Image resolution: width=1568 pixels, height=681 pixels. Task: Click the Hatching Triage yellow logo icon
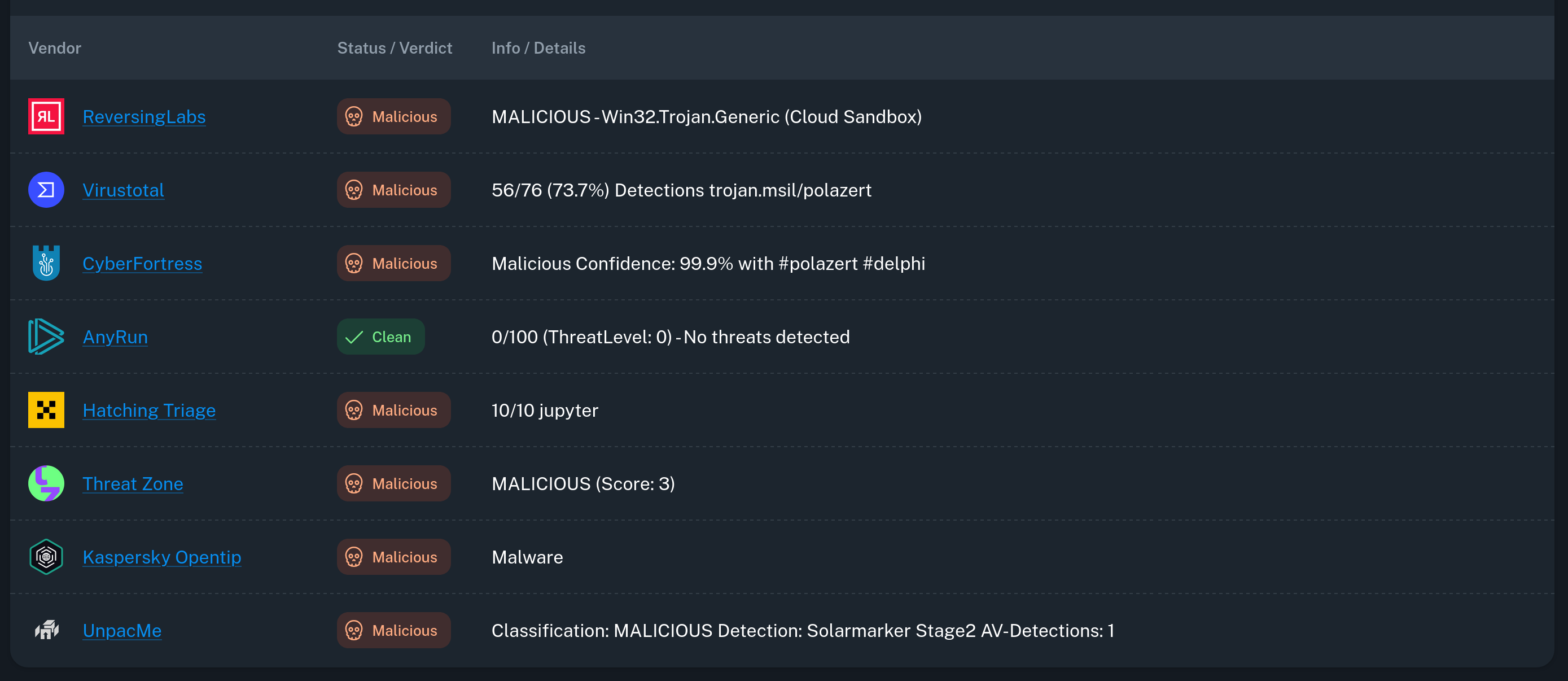point(46,410)
